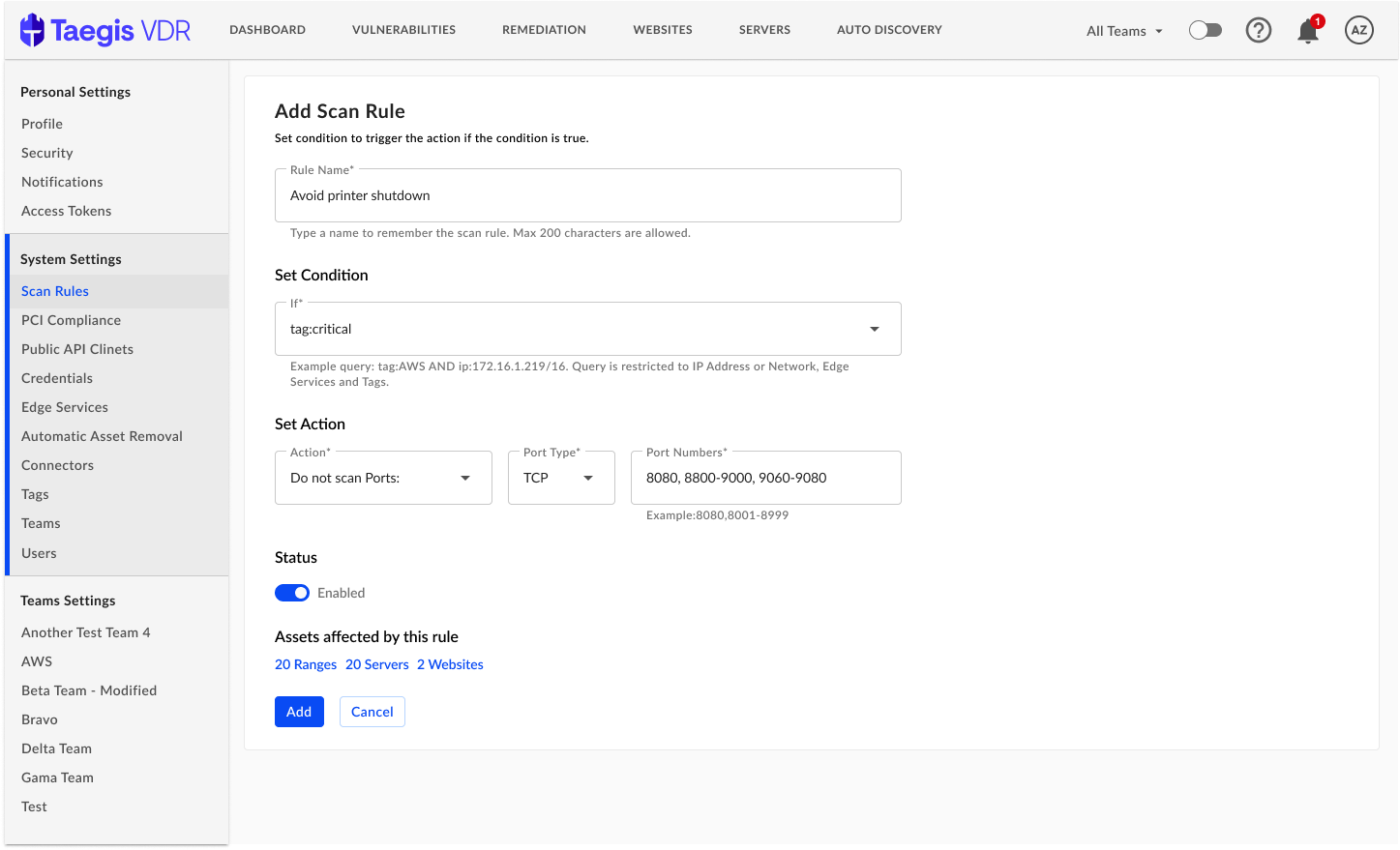Select the Test team
This screenshot has width=1400, height=850.
pyautogui.click(x=34, y=806)
